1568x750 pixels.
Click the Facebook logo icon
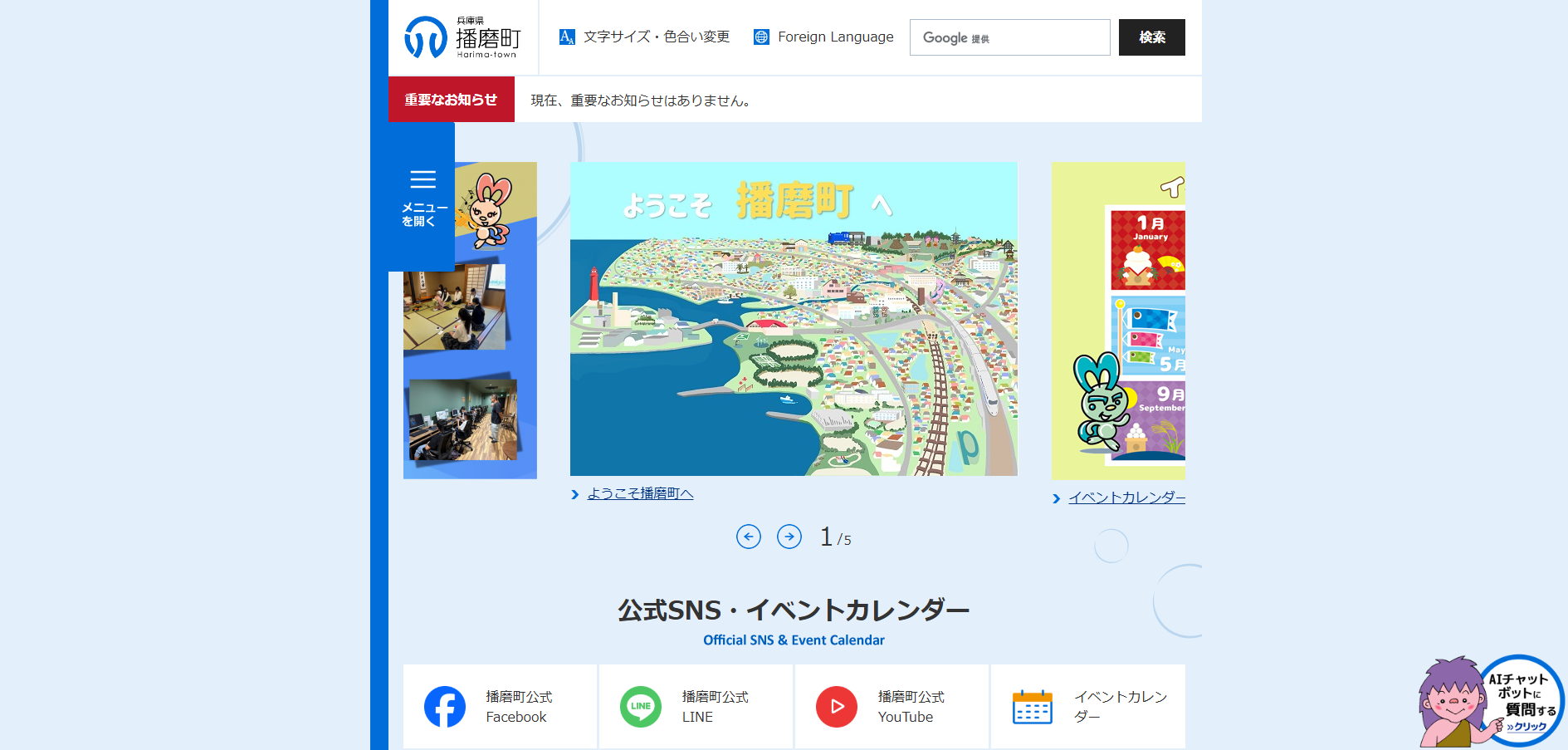(445, 707)
